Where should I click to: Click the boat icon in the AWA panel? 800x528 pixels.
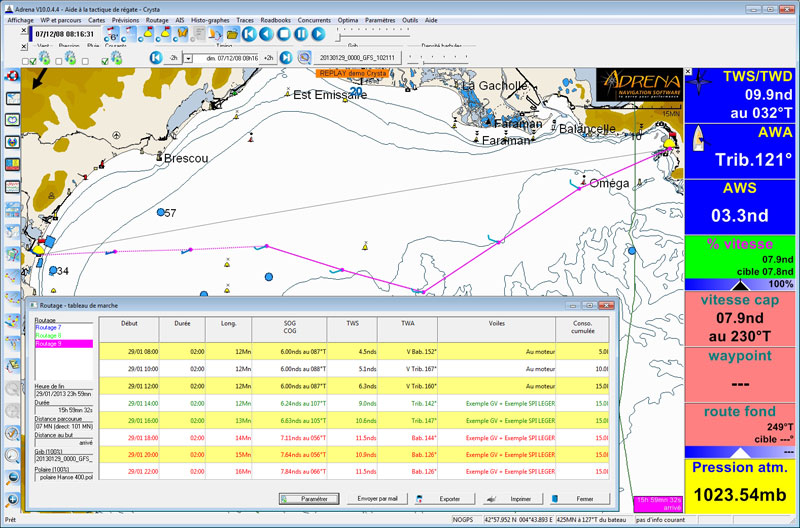(x=699, y=138)
